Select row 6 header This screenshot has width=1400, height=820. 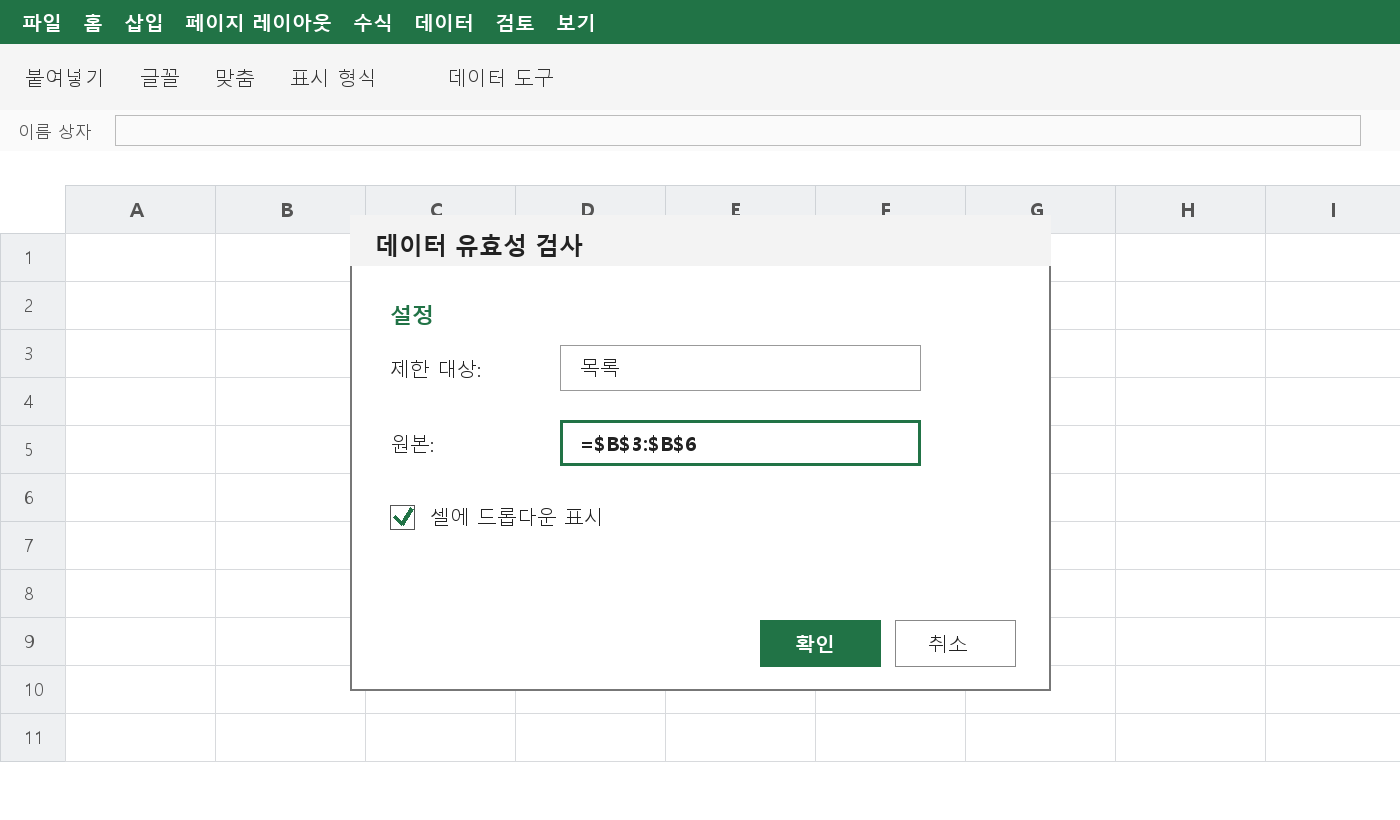pos(33,497)
